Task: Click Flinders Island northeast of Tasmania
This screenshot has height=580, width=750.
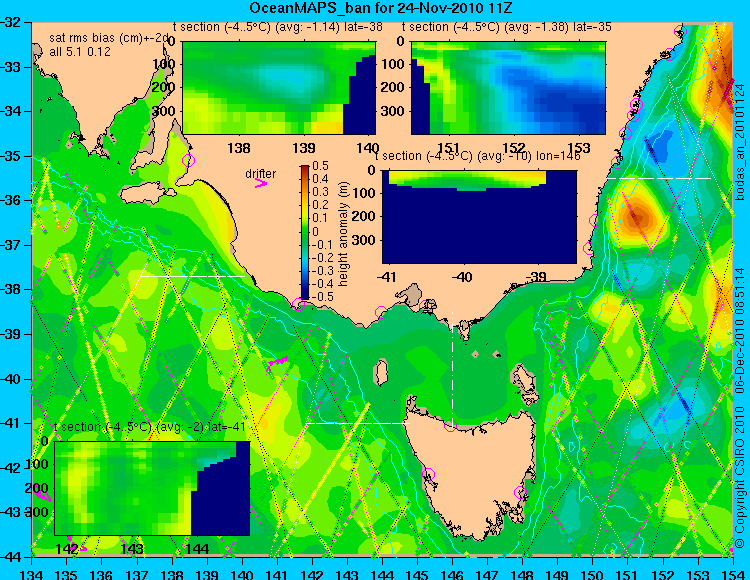Action: (523, 378)
